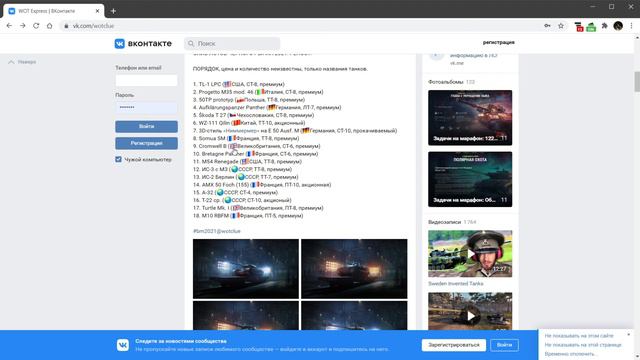
Task: Click list item Cromwell B
Action: (256, 146)
